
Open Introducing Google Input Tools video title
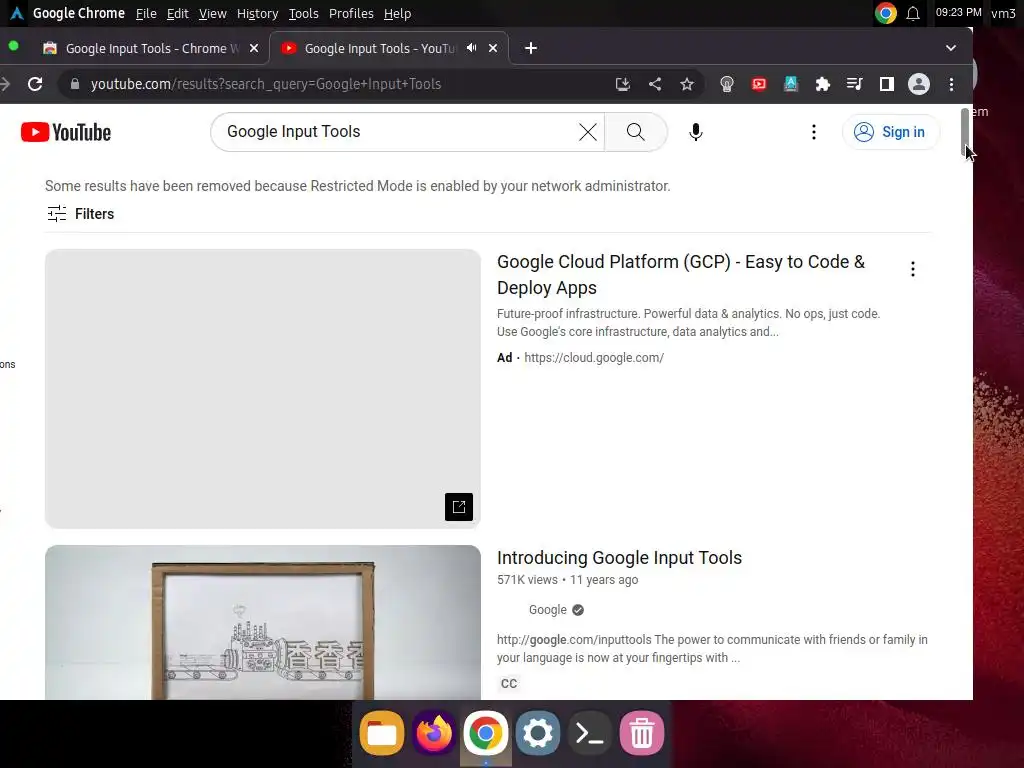coord(619,558)
